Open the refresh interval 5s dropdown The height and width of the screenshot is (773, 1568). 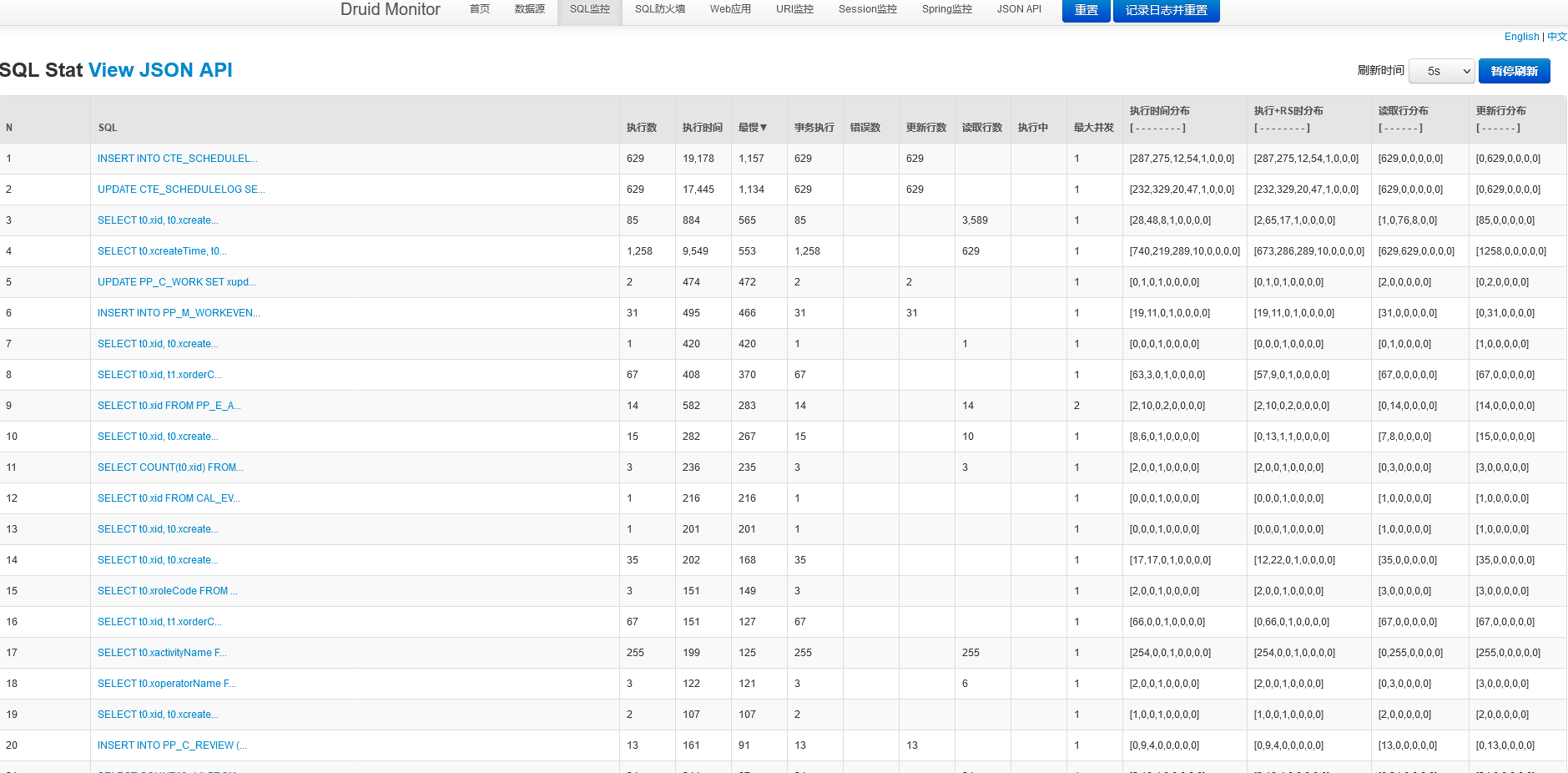tap(1442, 71)
